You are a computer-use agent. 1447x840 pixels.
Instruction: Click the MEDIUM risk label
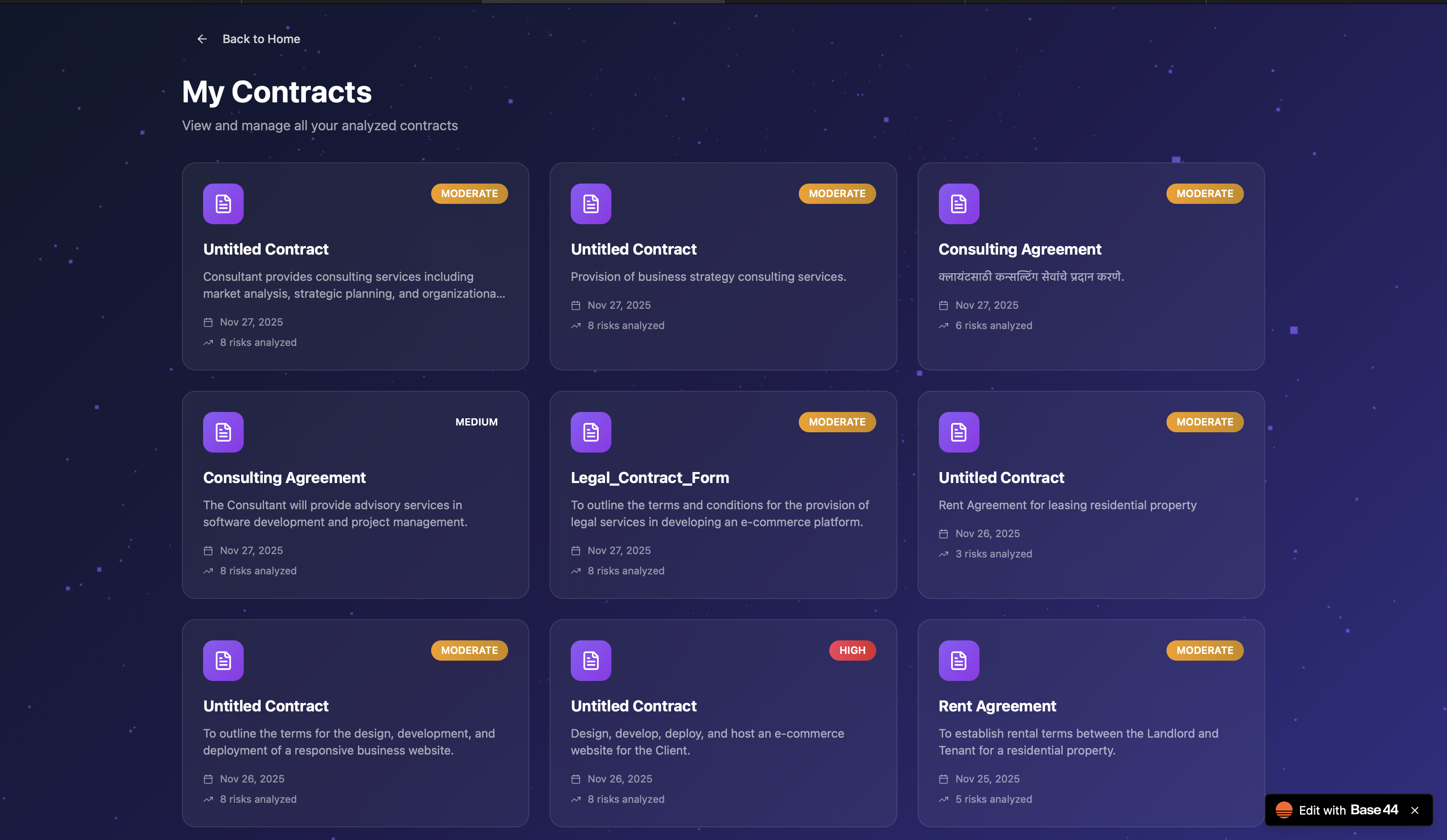476,422
